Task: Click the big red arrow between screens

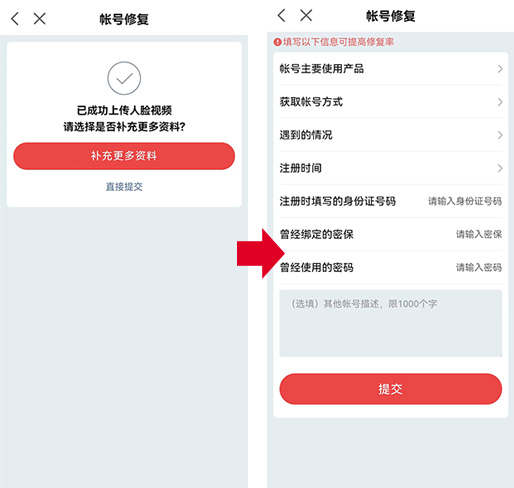Action: 261,254
